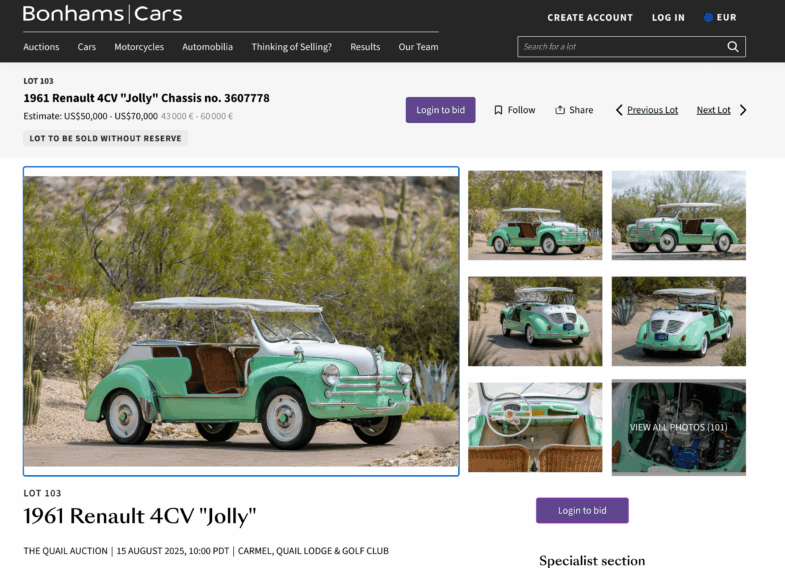Open the Results menu item
Image resolution: width=785 pixels, height=568 pixels.
coord(365,47)
